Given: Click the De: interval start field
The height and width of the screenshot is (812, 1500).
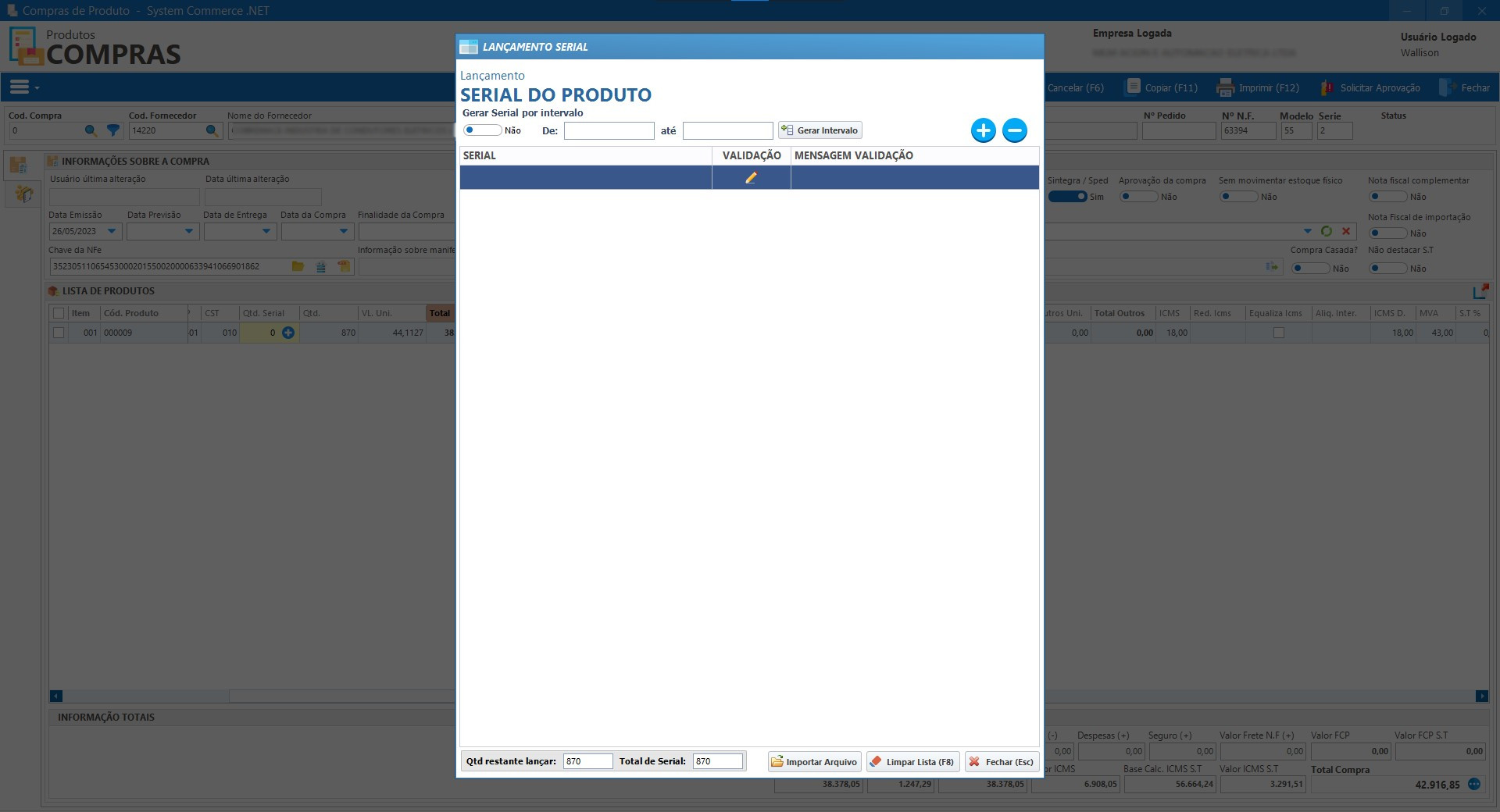Looking at the screenshot, I should pyautogui.click(x=609, y=131).
